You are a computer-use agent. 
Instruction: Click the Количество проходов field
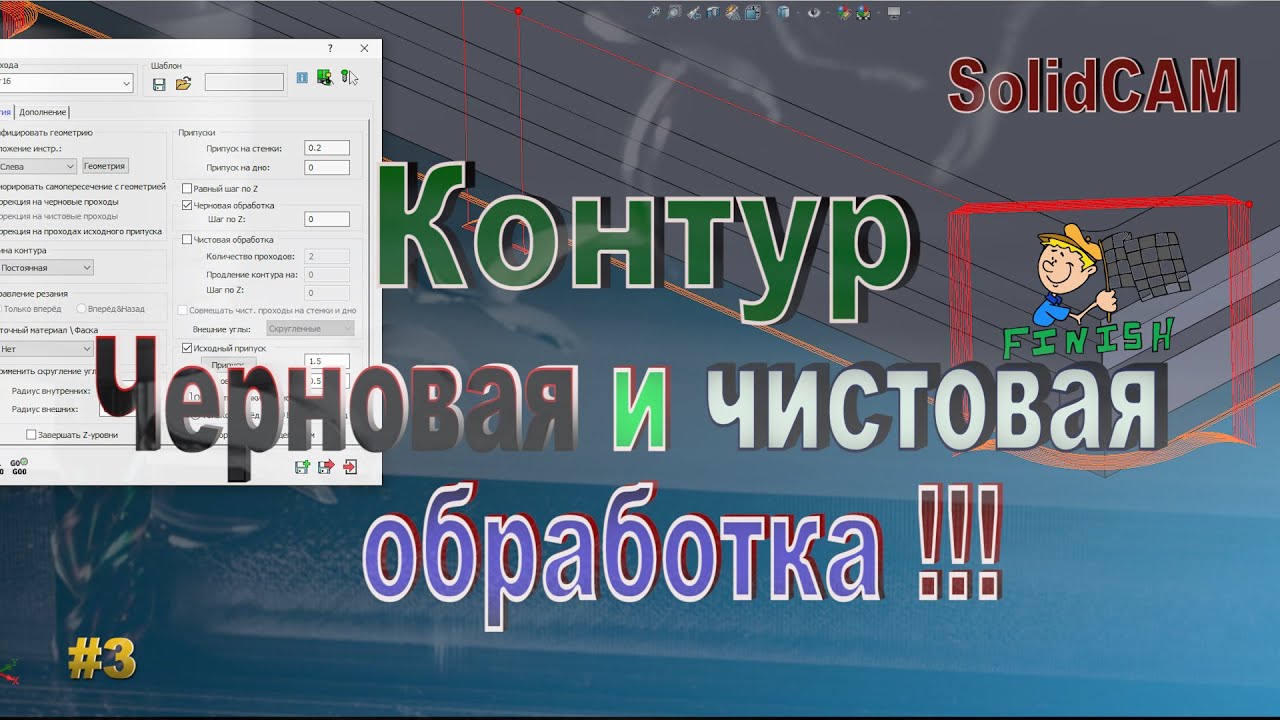pos(327,257)
